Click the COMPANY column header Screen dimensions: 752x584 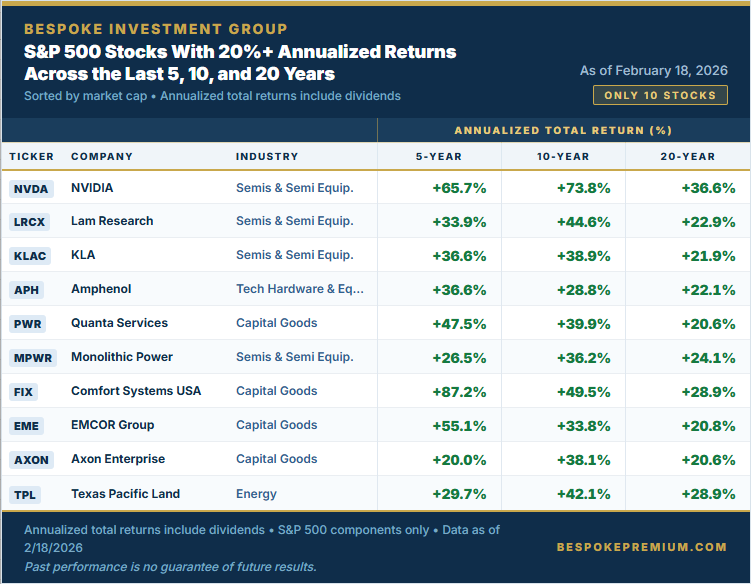102,156
